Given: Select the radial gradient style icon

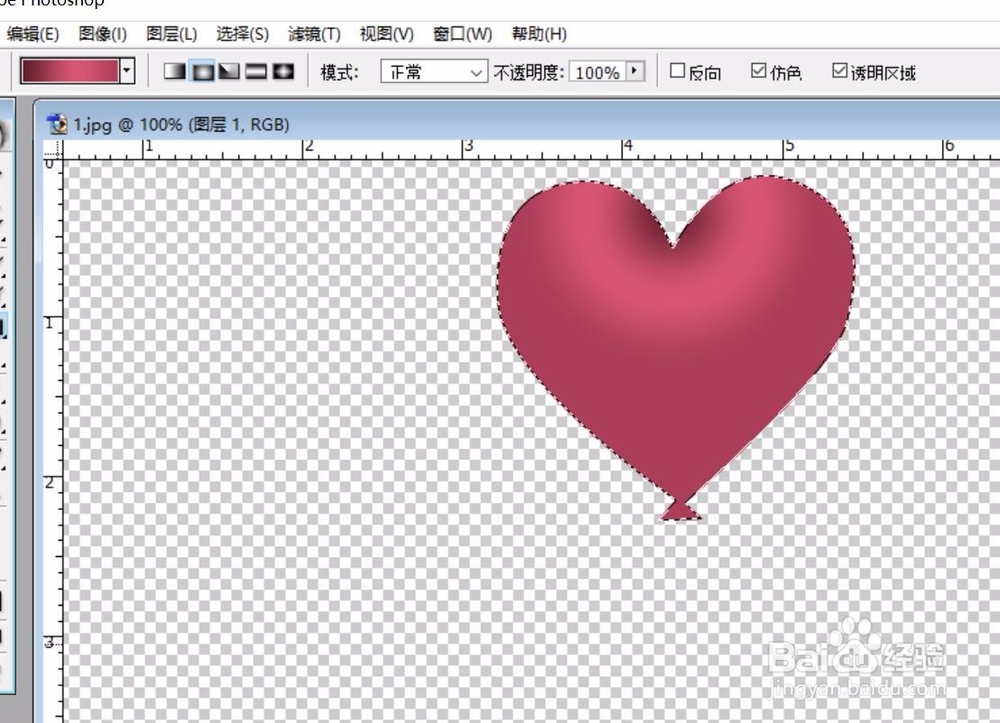Looking at the screenshot, I should (203, 71).
